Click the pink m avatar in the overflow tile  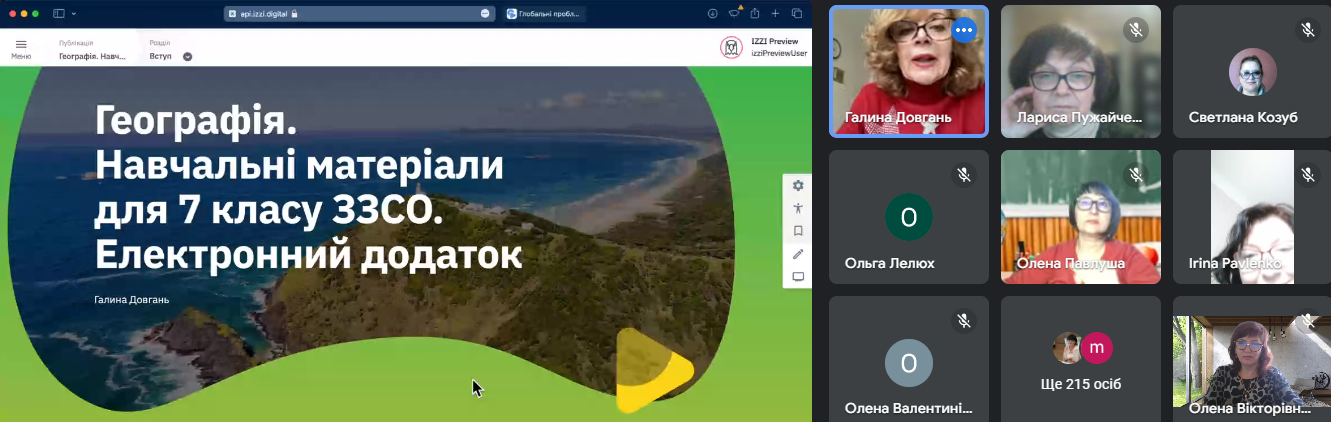(x=1097, y=347)
